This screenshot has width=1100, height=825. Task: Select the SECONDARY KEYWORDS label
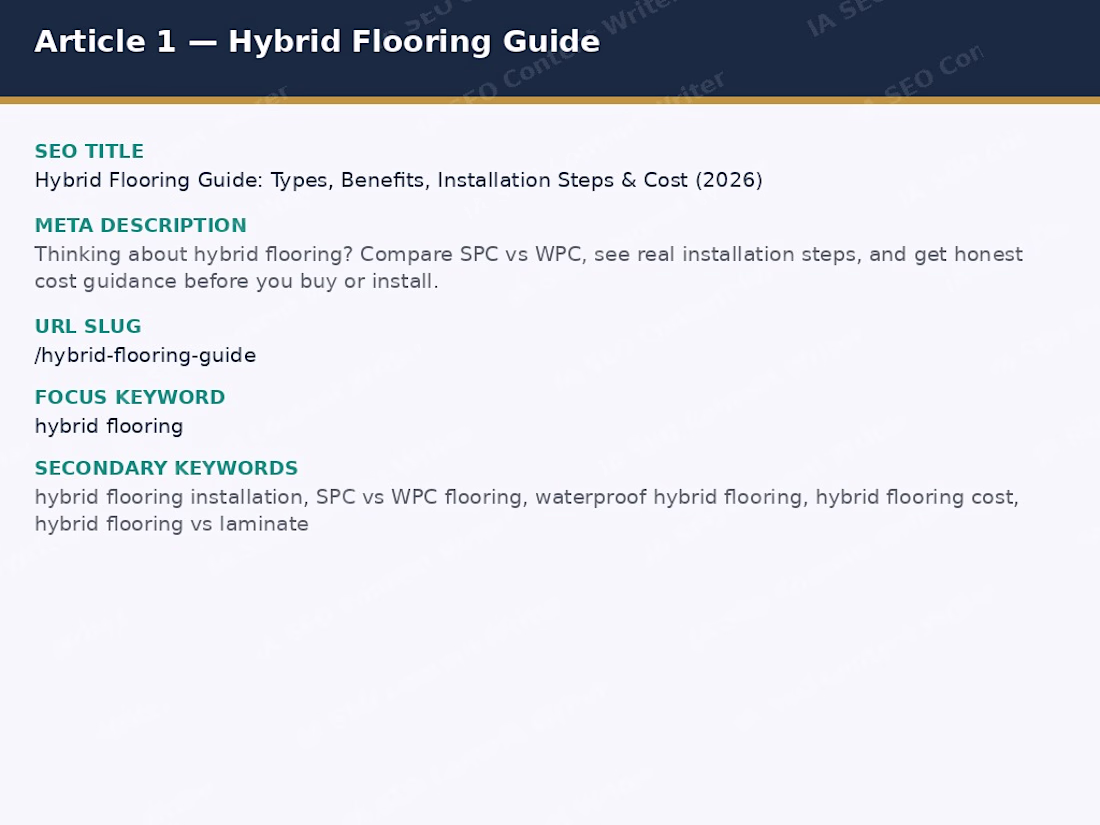[166, 468]
